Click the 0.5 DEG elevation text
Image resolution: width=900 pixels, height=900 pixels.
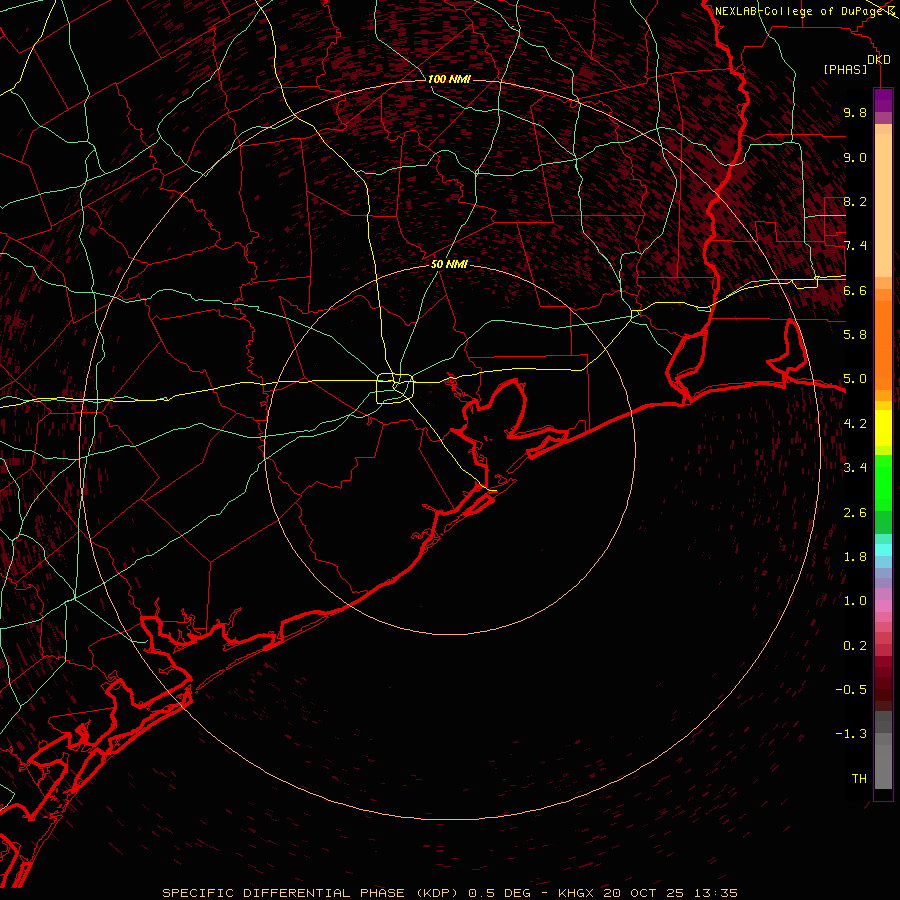coord(499,893)
